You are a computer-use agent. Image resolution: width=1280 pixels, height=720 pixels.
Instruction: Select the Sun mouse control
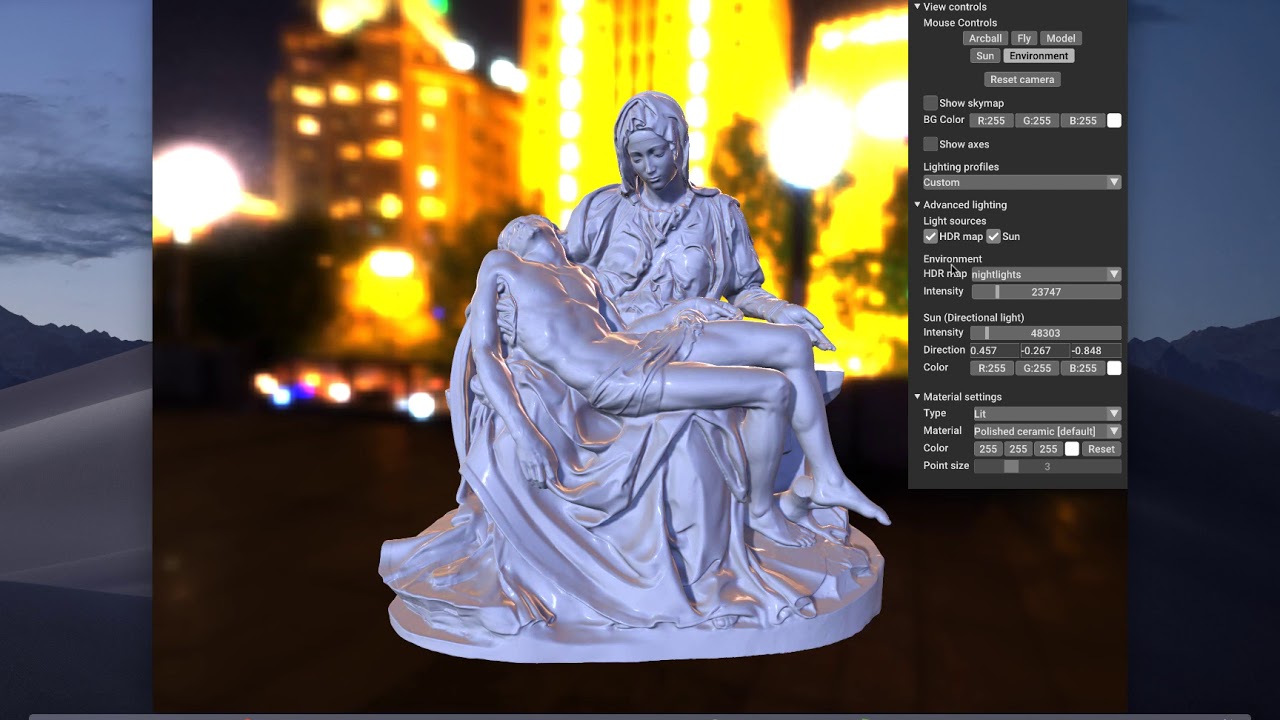click(985, 56)
